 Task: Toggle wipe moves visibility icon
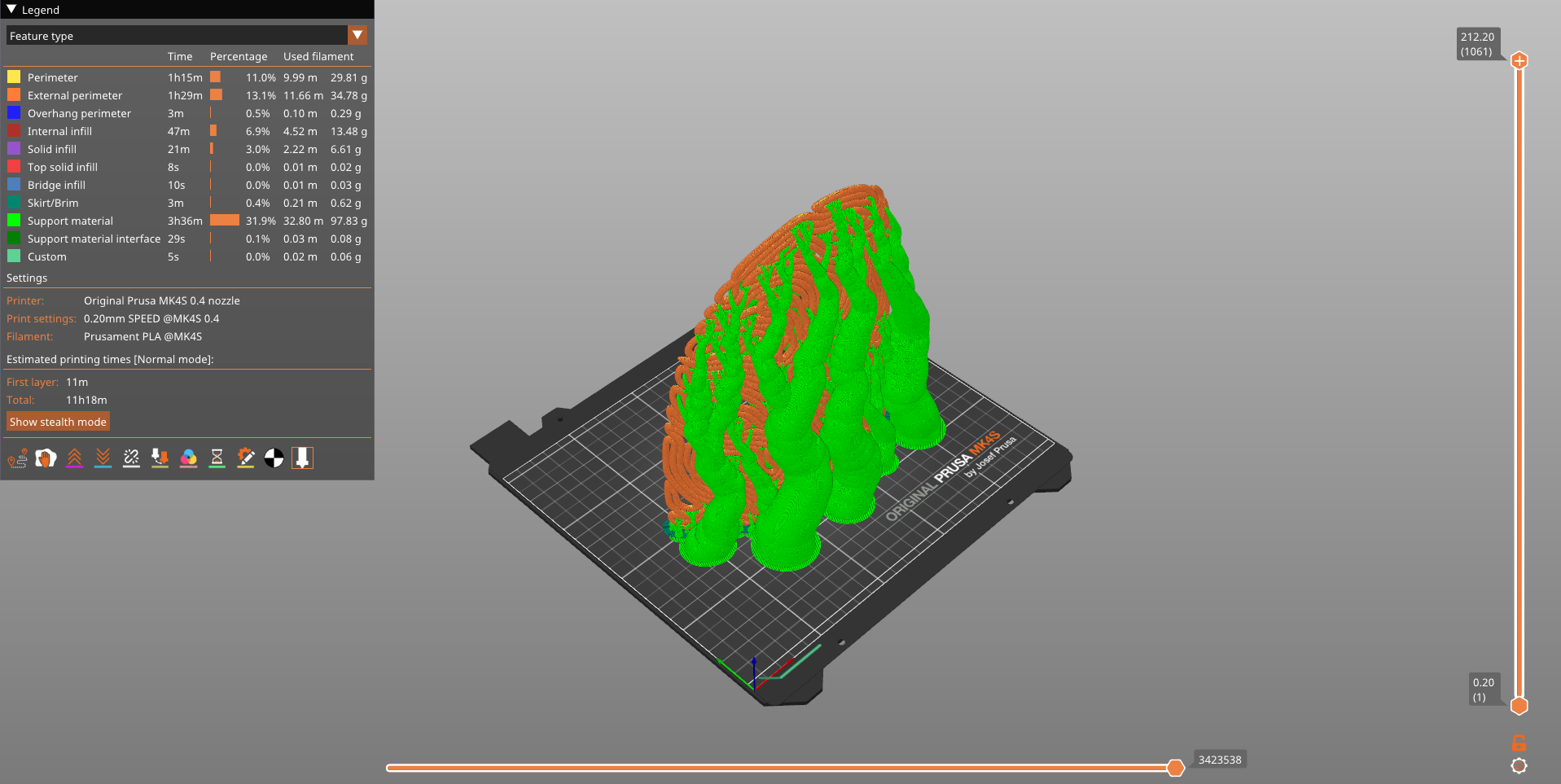click(x=46, y=458)
